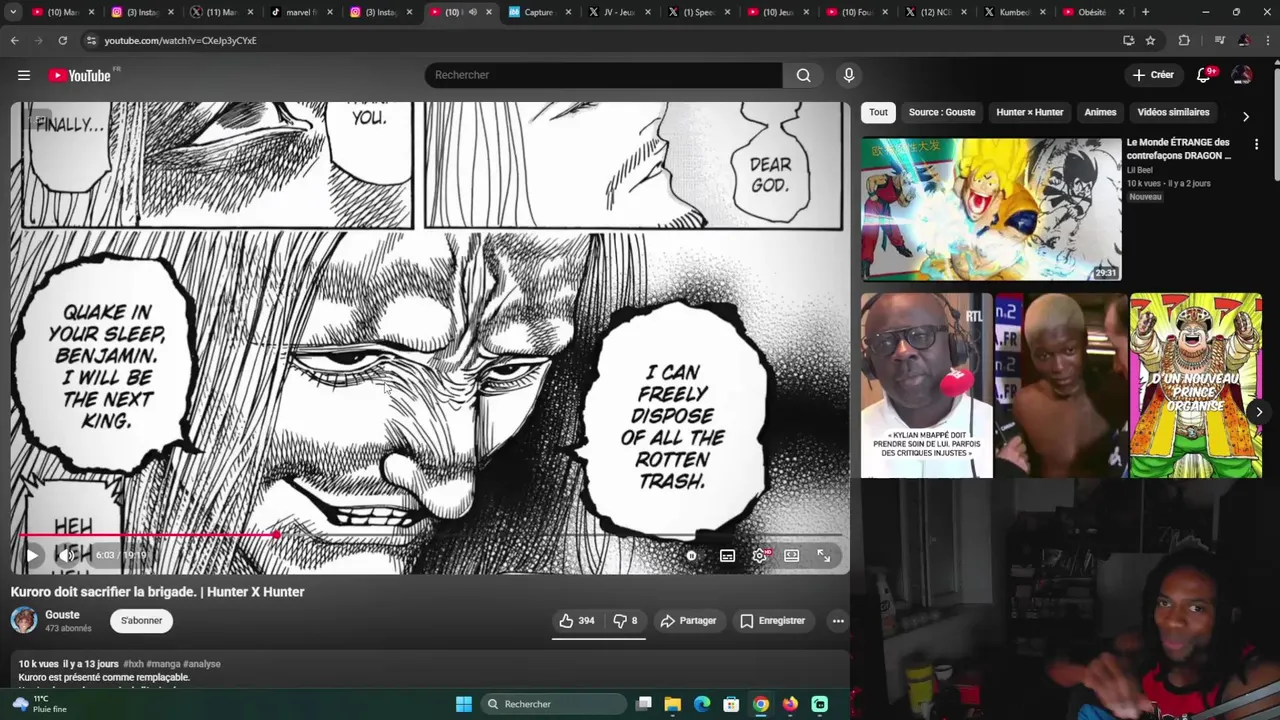Click the Créer button
1280x720 pixels.
coord(1153,75)
